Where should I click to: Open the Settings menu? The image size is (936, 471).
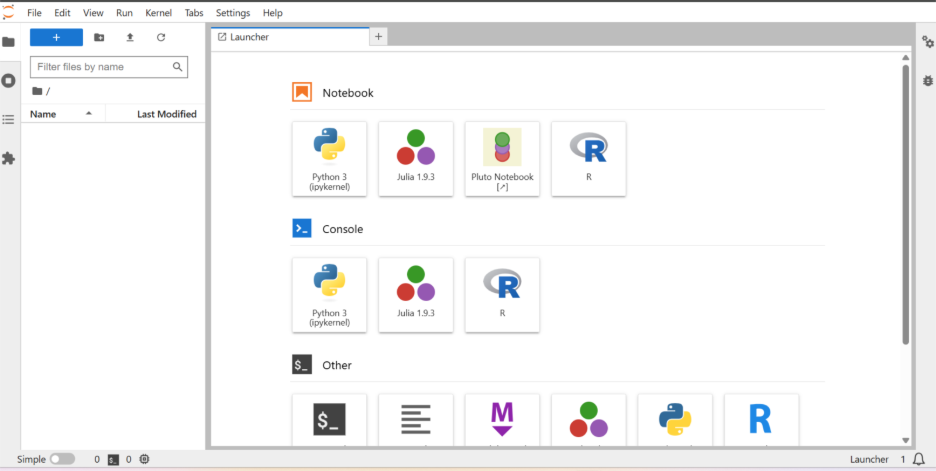pos(233,13)
